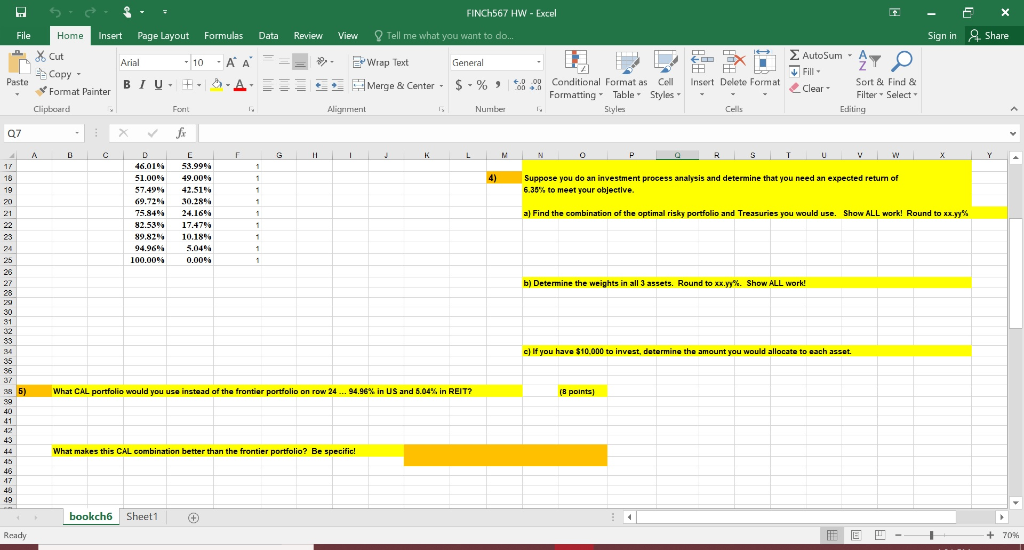
Task: Pick the red Font Color swatch
Action: click(240, 85)
